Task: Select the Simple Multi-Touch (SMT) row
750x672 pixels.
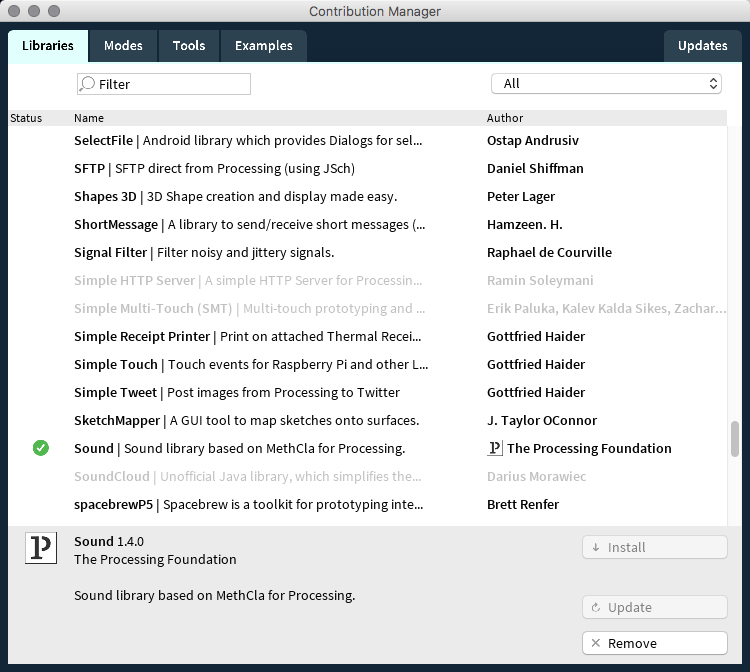Action: (x=367, y=308)
